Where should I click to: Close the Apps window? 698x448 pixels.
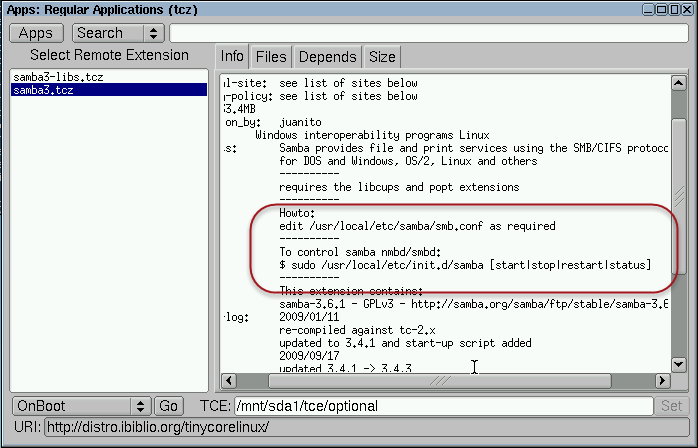tap(688, 8)
